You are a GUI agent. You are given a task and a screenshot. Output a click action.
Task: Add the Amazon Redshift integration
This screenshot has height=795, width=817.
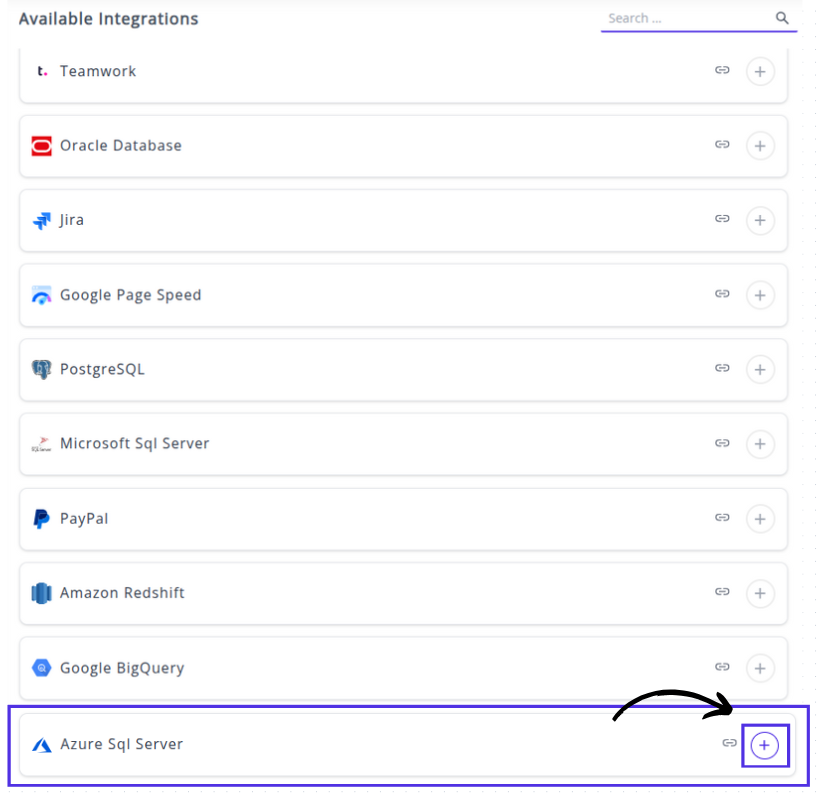point(760,594)
